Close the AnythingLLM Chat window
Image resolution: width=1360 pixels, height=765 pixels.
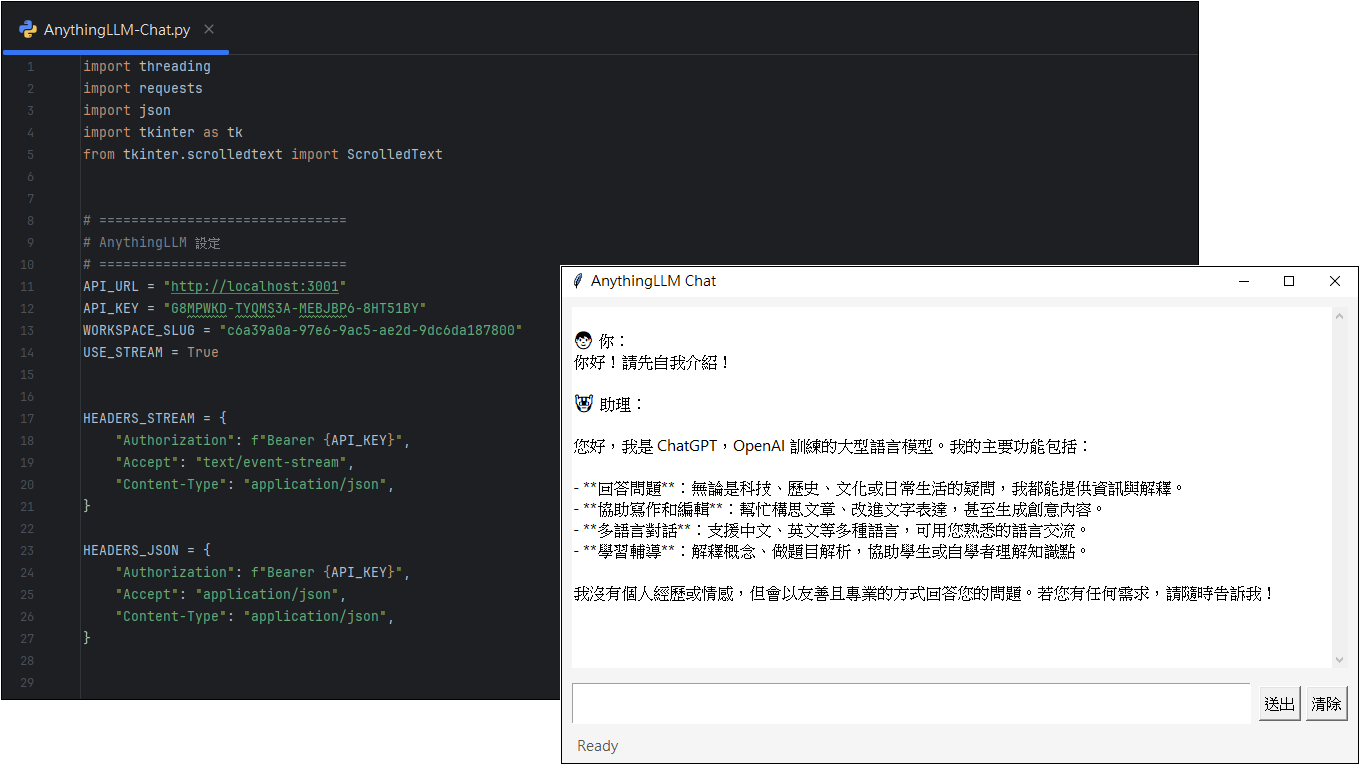coord(1335,281)
